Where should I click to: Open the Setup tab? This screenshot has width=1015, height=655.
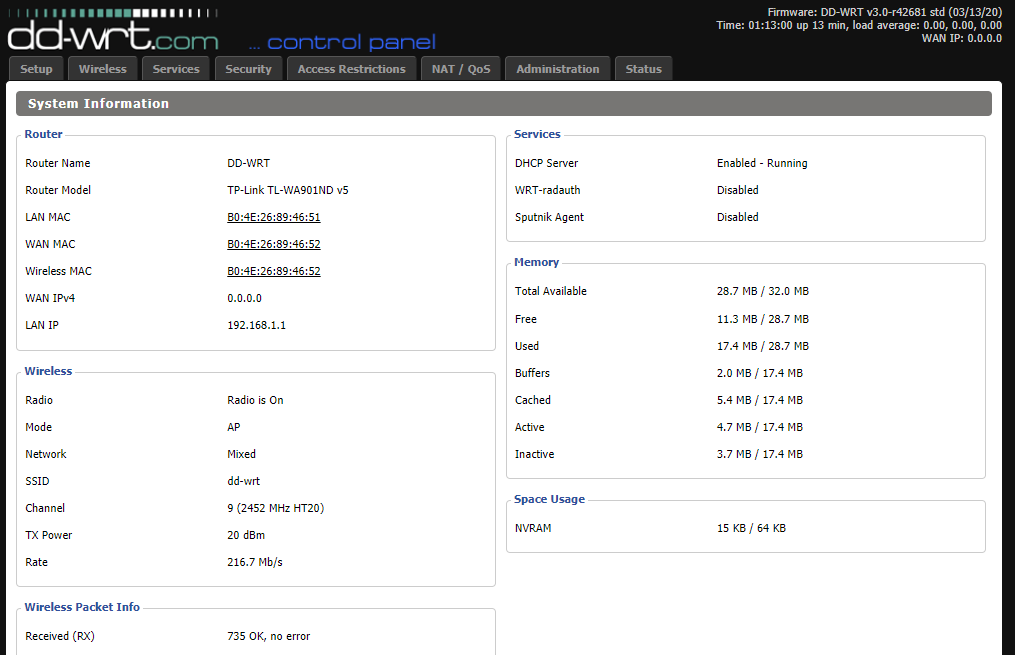click(x=36, y=69)
